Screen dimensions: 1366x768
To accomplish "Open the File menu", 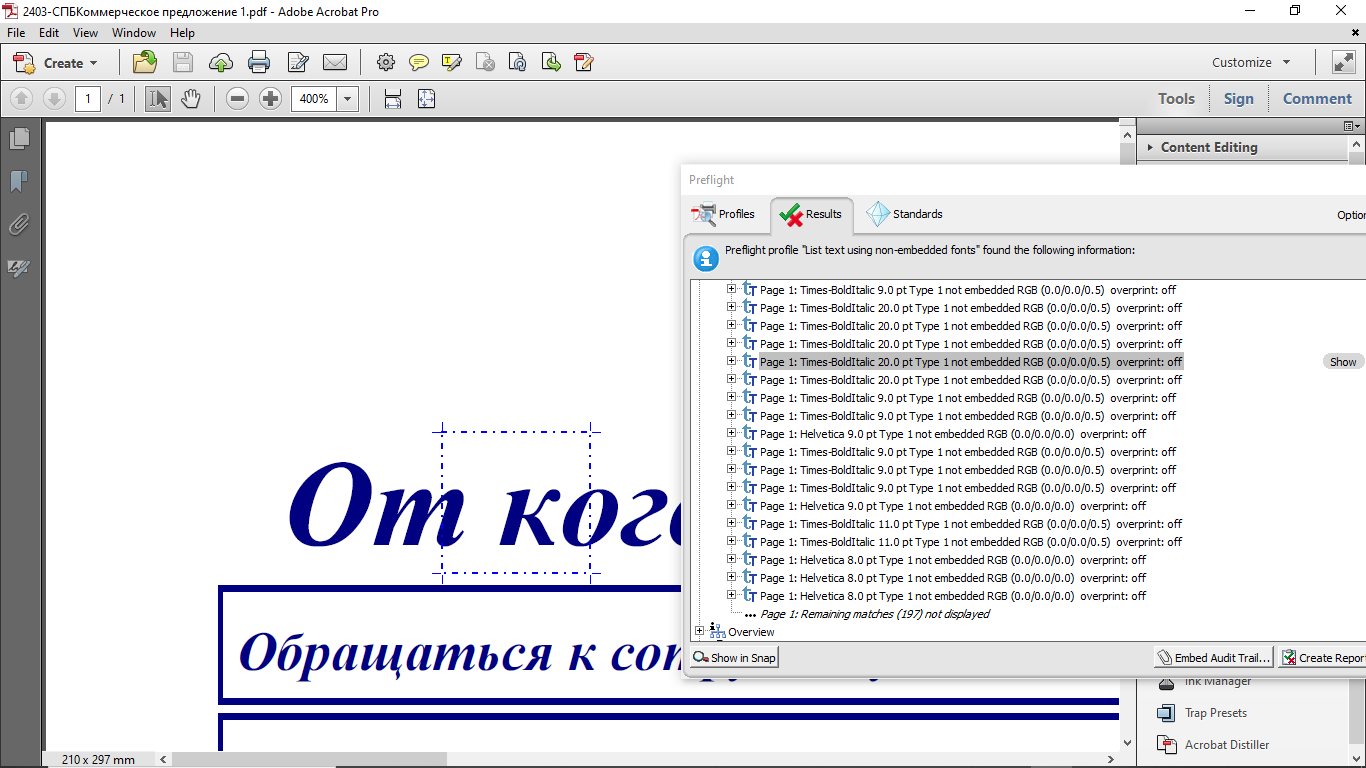I will [x=16, y=33].
